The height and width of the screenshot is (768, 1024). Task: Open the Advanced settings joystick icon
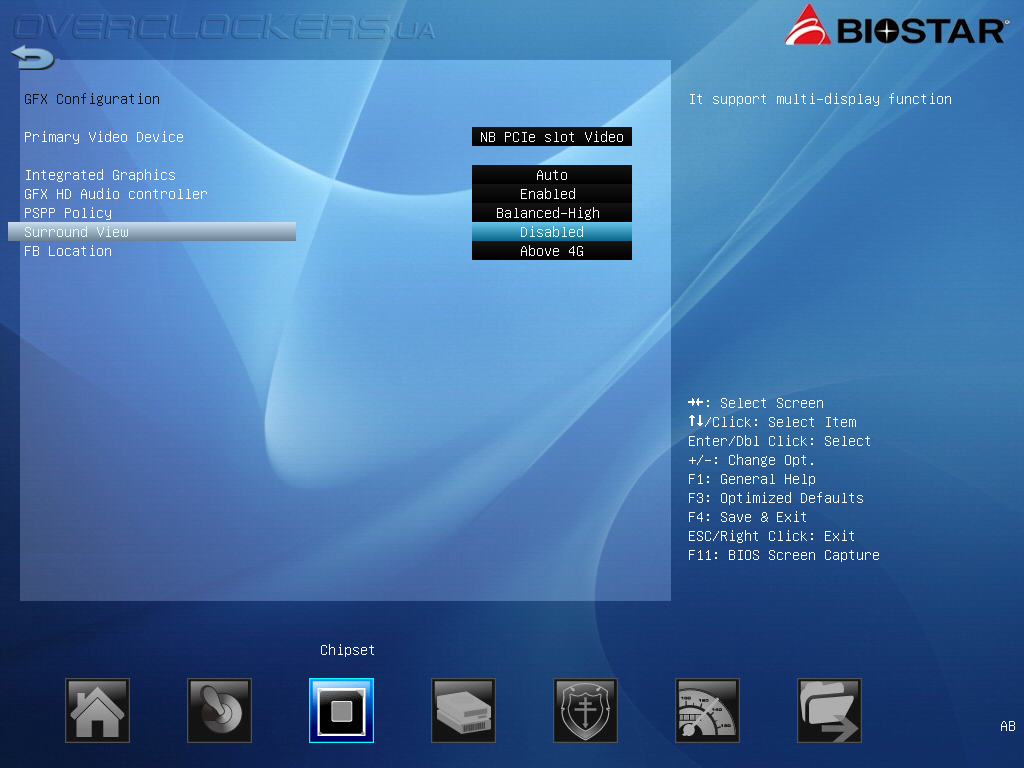tap(219, 711)
